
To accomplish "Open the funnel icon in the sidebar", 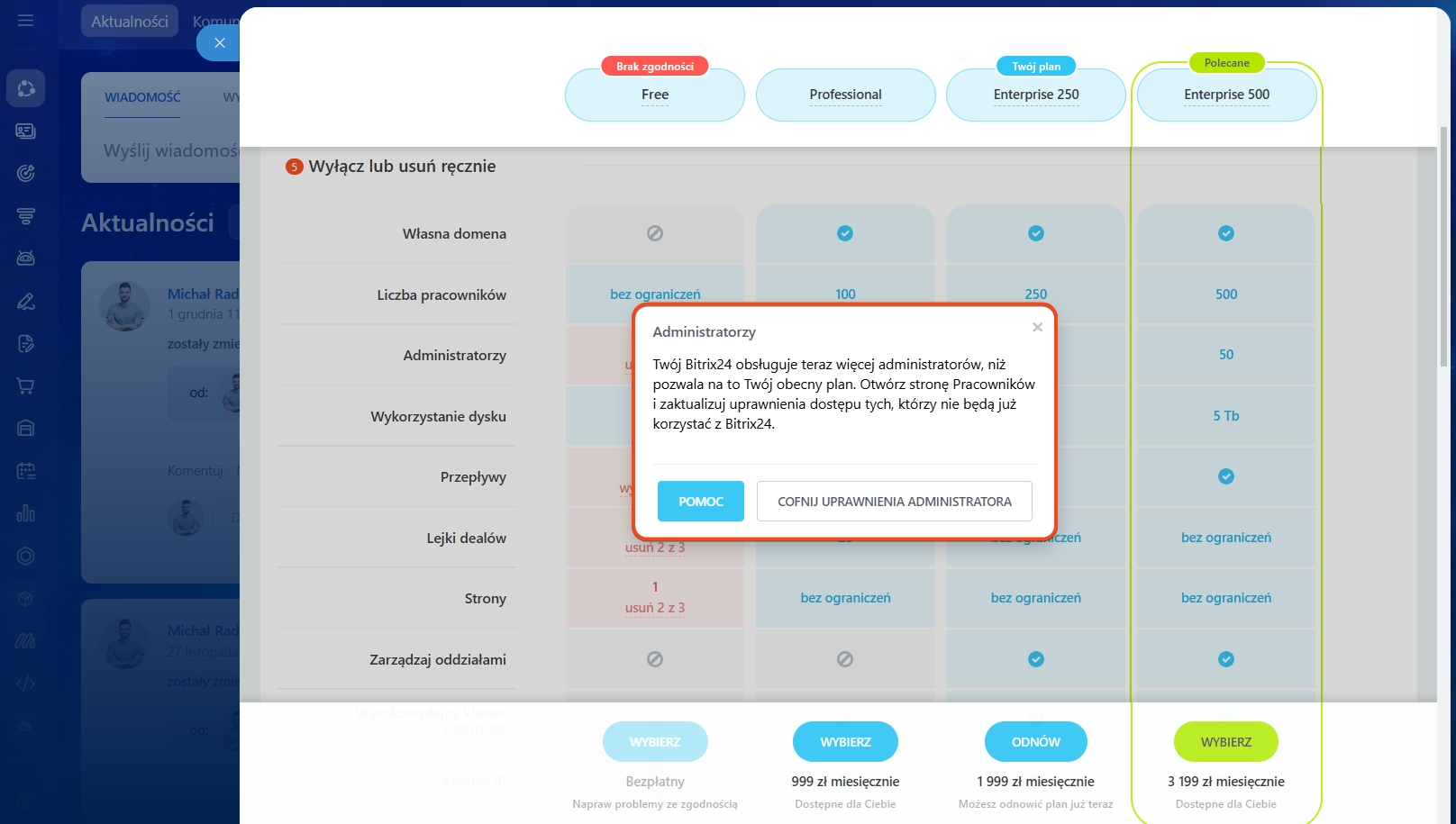I will (x=25, y=216).
